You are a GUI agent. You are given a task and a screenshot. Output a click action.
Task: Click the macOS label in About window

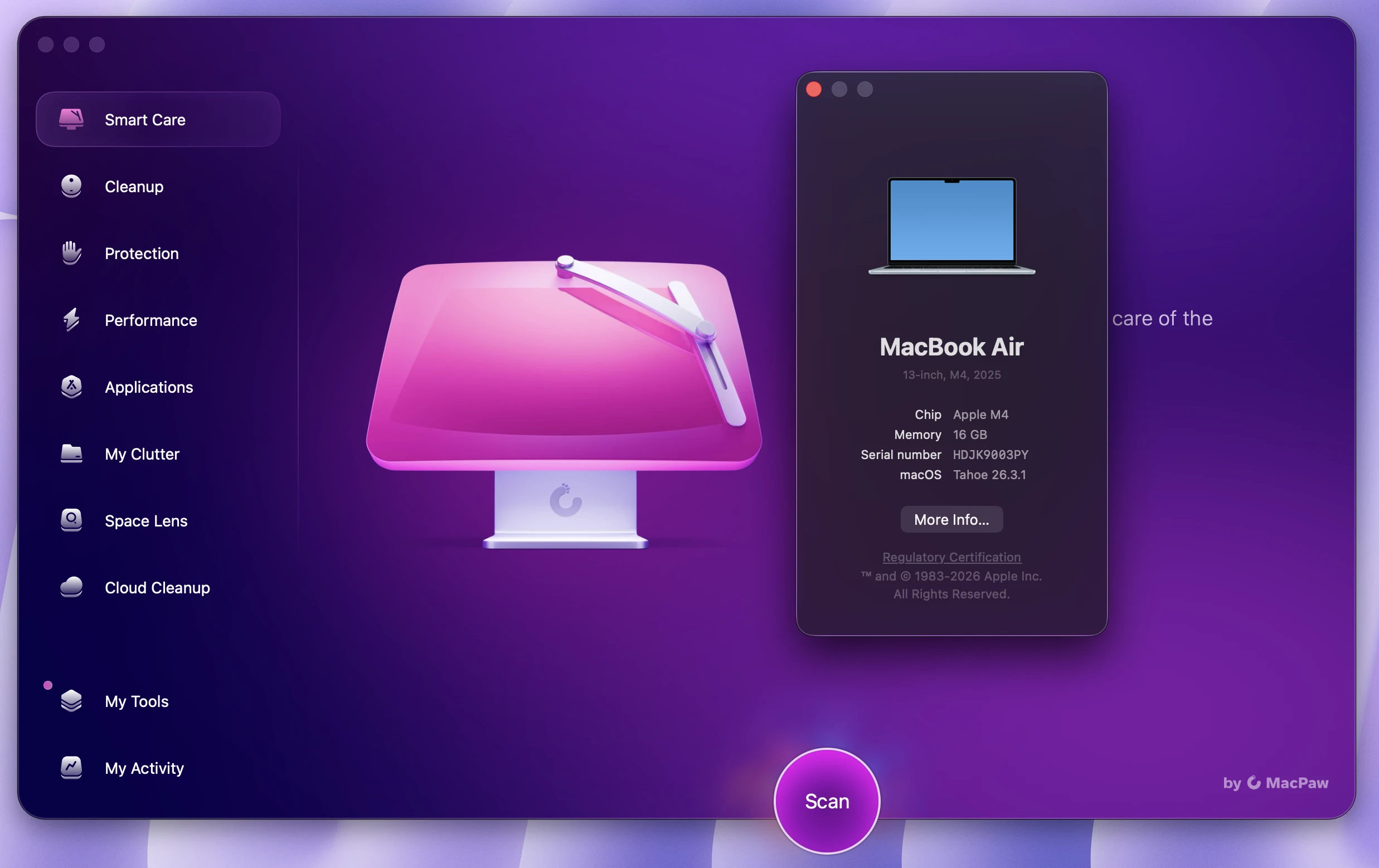[x=920, y=475]
